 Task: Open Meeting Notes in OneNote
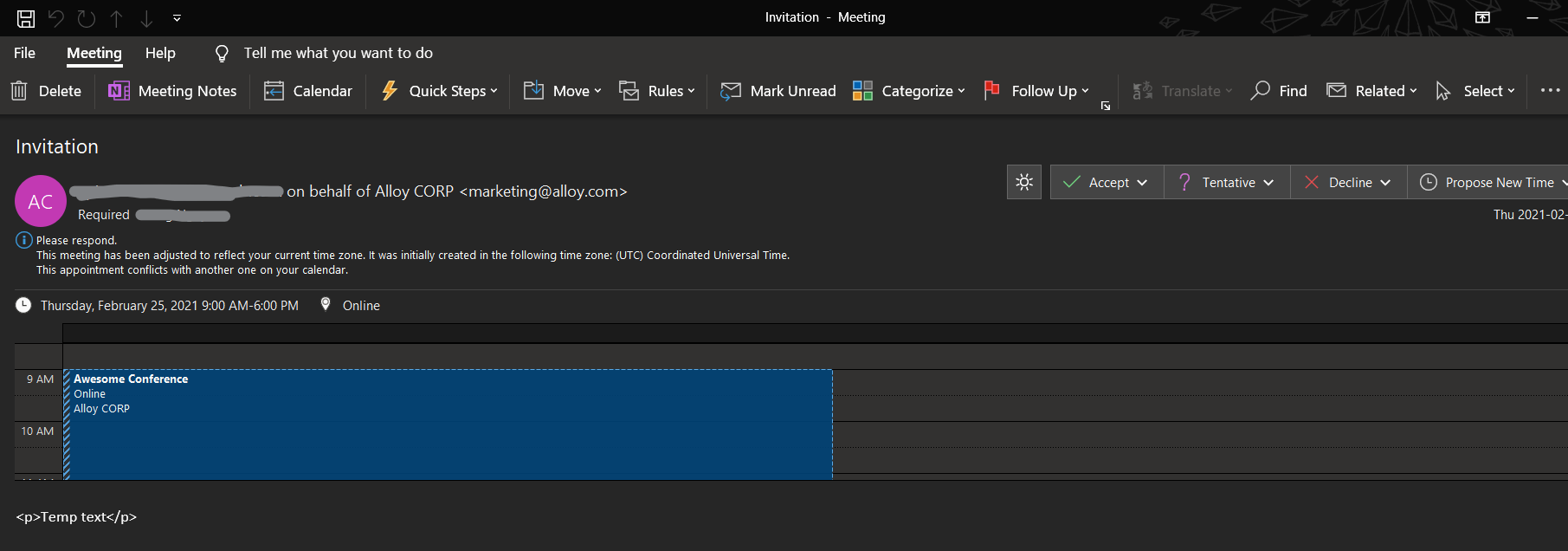click(172, 91)
